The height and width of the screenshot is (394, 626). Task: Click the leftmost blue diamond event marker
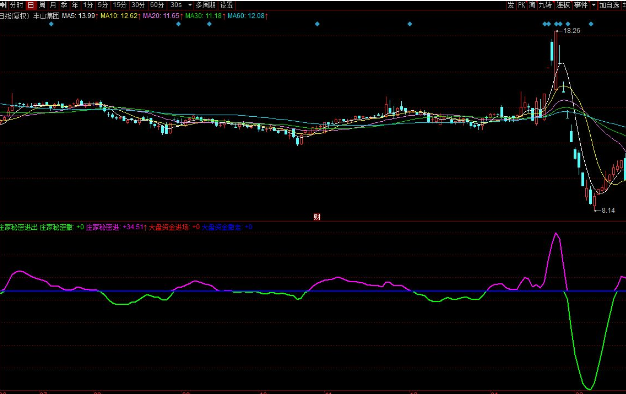51,24
